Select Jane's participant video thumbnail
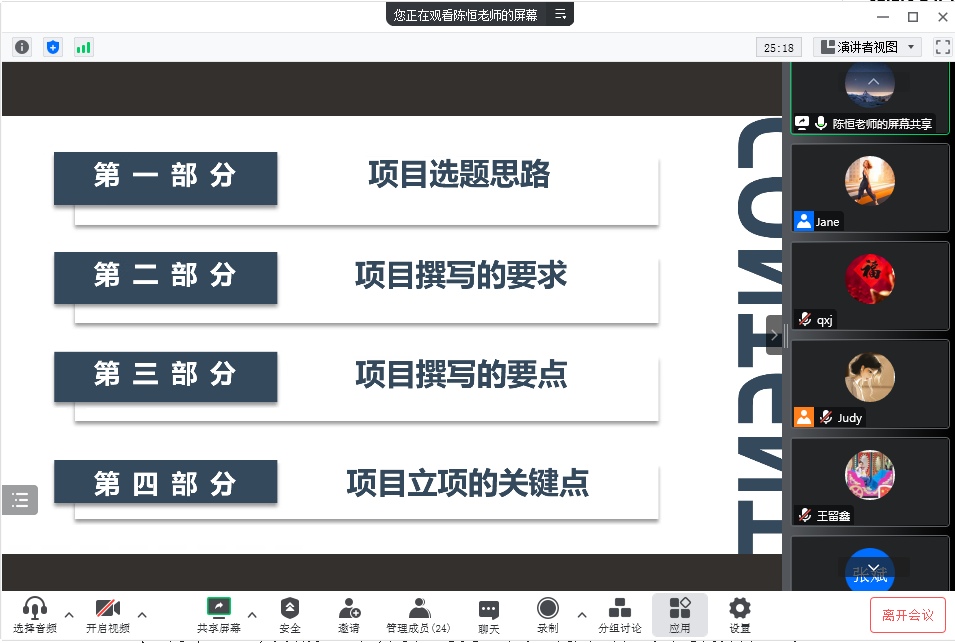The height and width of the screenshot is (643, 955). point(870,189)
